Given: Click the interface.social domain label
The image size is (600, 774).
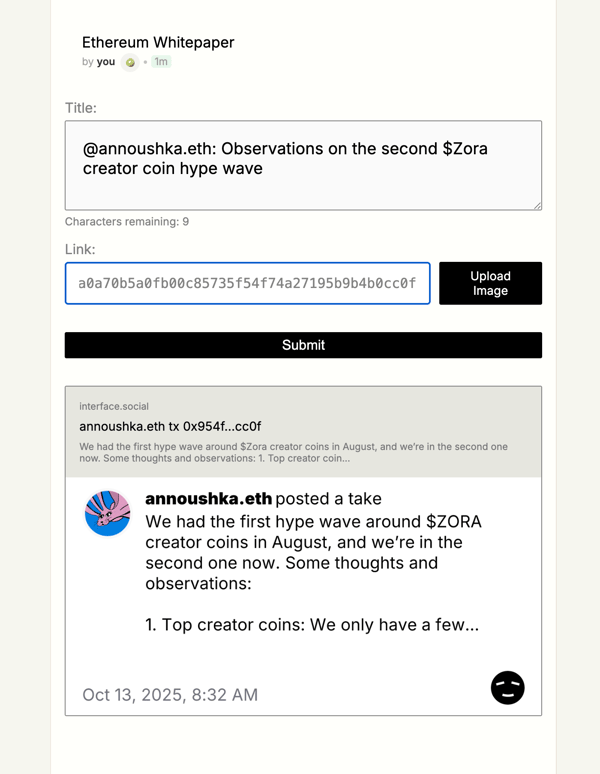Looking at the screenshot, I should tap(114, 406).
